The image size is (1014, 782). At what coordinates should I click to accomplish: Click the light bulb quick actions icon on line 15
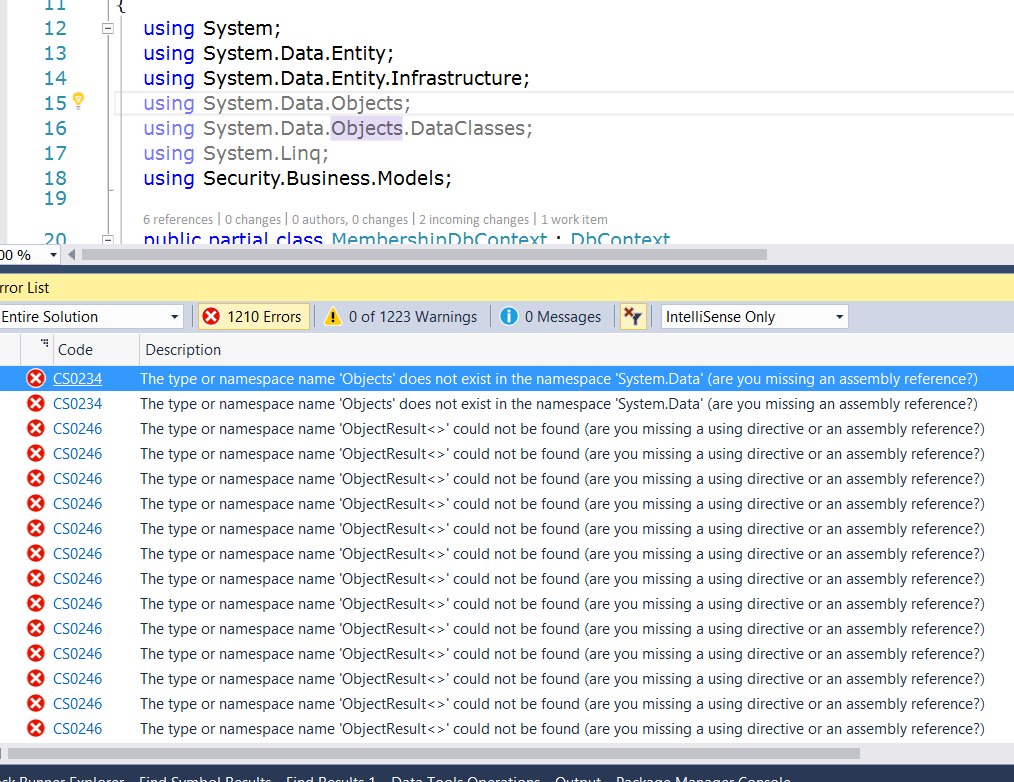pos(78,101)
